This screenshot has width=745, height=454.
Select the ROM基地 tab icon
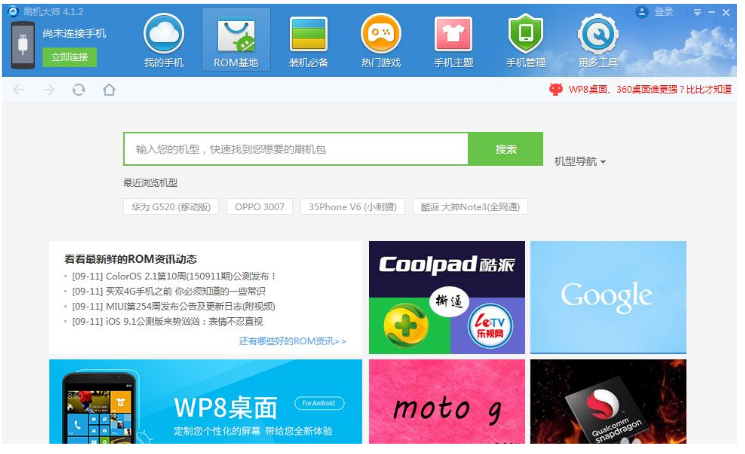(x=235, y=40)
